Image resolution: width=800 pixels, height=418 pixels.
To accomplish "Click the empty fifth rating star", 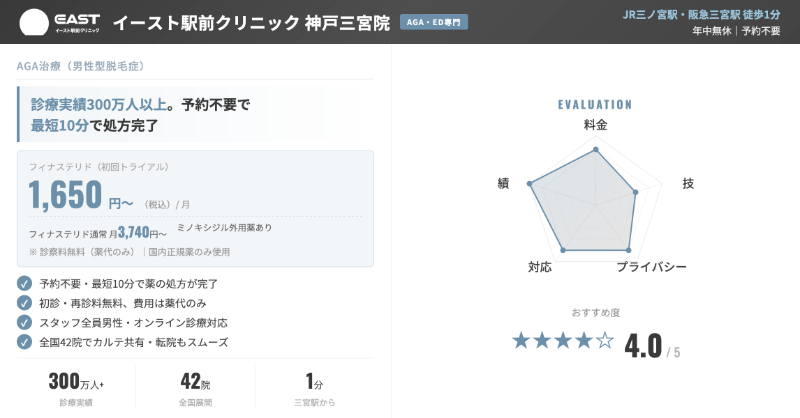I will [605, 341].
